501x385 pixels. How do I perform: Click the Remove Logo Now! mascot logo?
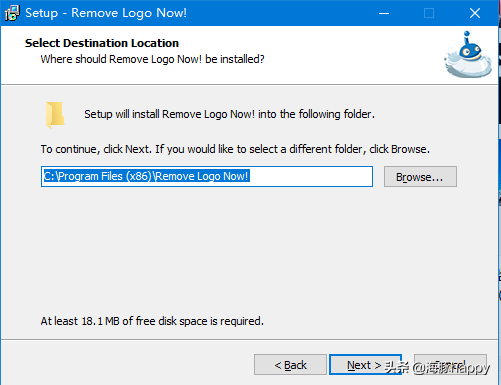click(x=468, y=55)
